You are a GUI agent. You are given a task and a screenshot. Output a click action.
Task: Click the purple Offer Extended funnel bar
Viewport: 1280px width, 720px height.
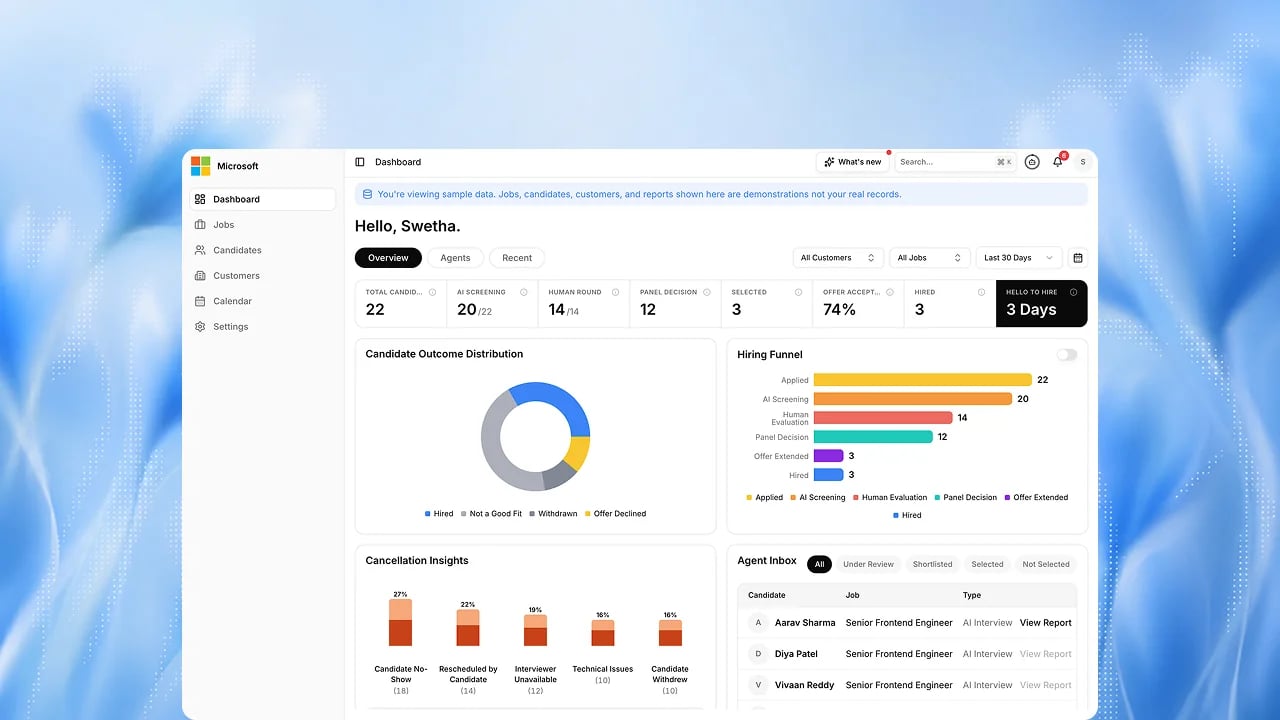pos(828,456)
